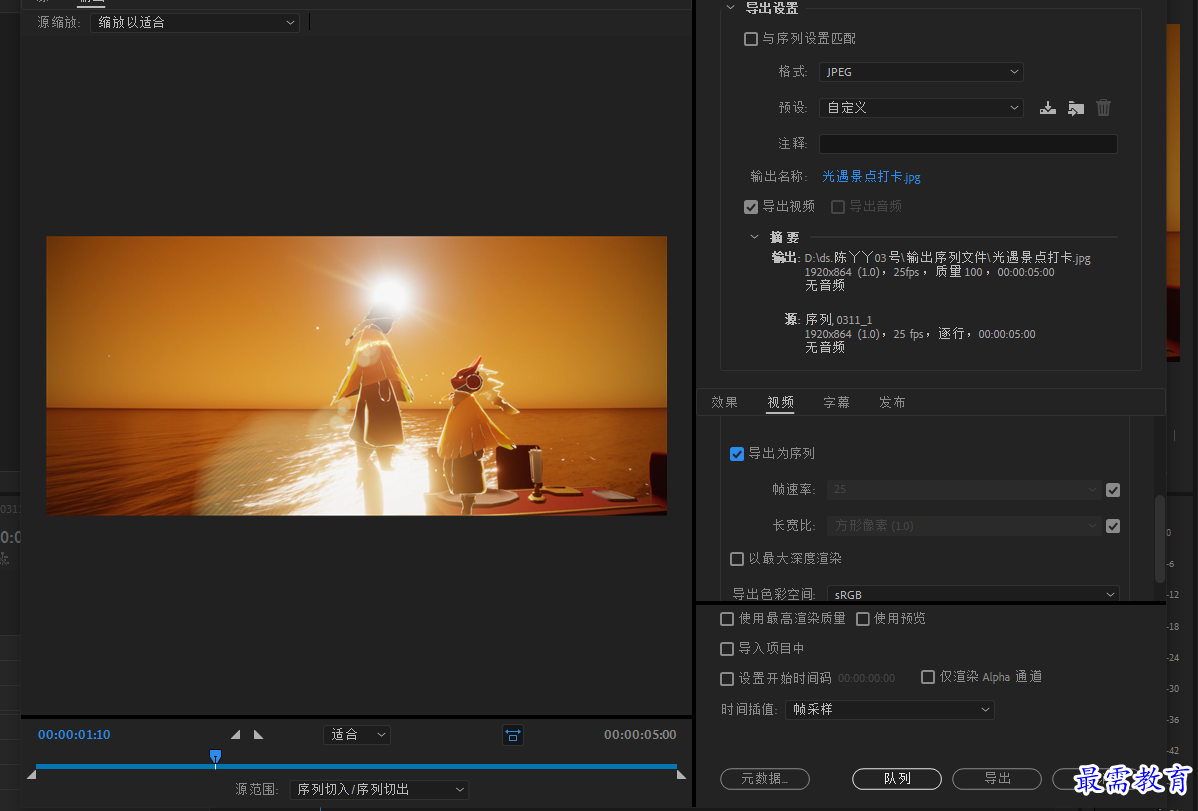Click the import preset icon
Image resolution: width=1198 pixels, height=811 pixels.
click(x=1076, y=108)
